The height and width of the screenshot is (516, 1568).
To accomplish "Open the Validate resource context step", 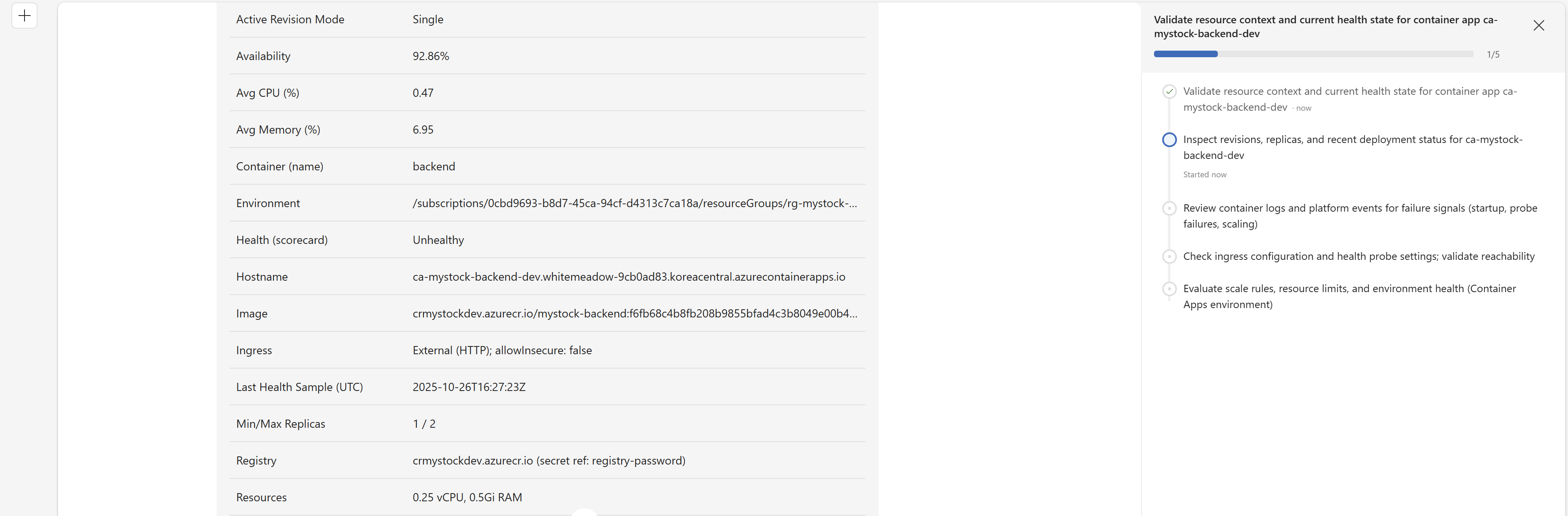I will coord(1349,99).
